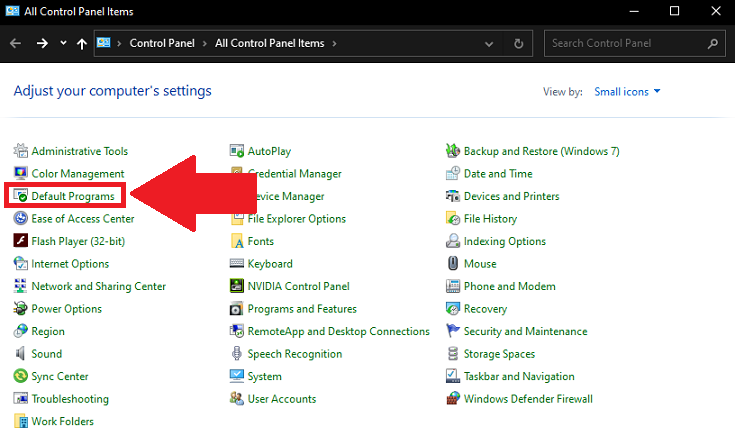Screen dimensions: 735x436
Task: Open the recent locations dropdown arrow
Action: pos(64,44)
